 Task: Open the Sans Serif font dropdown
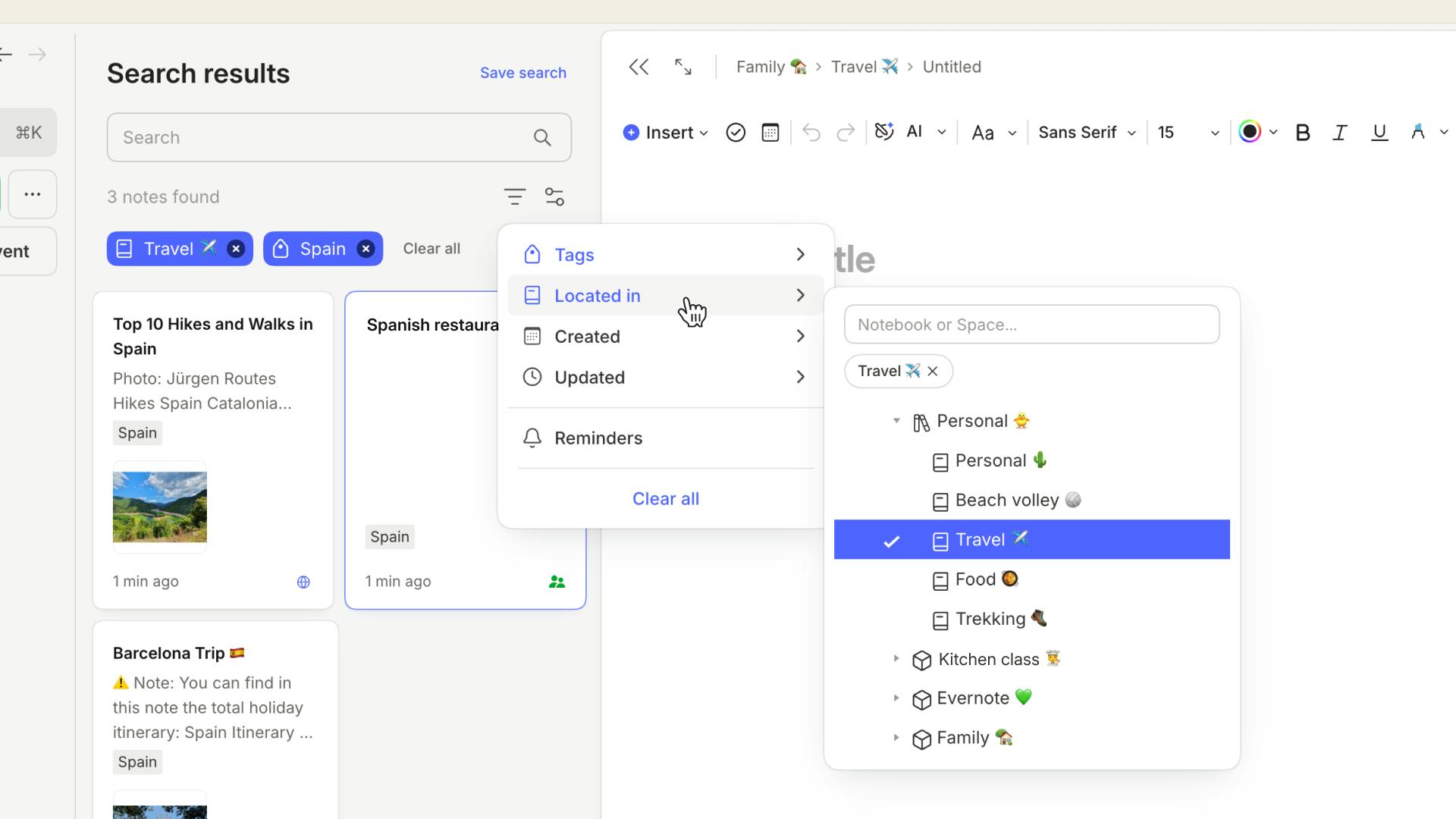tap(1086, 133)
